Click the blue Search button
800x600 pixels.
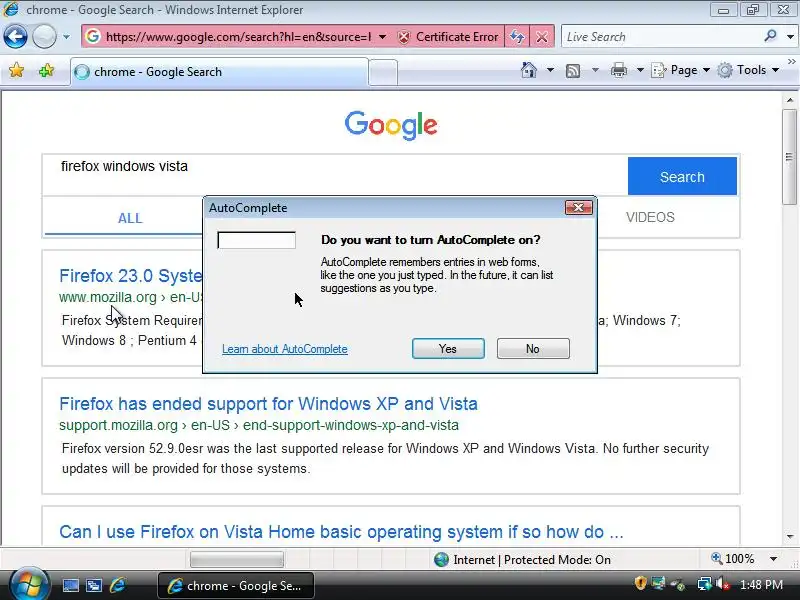(x=682, y=177)
